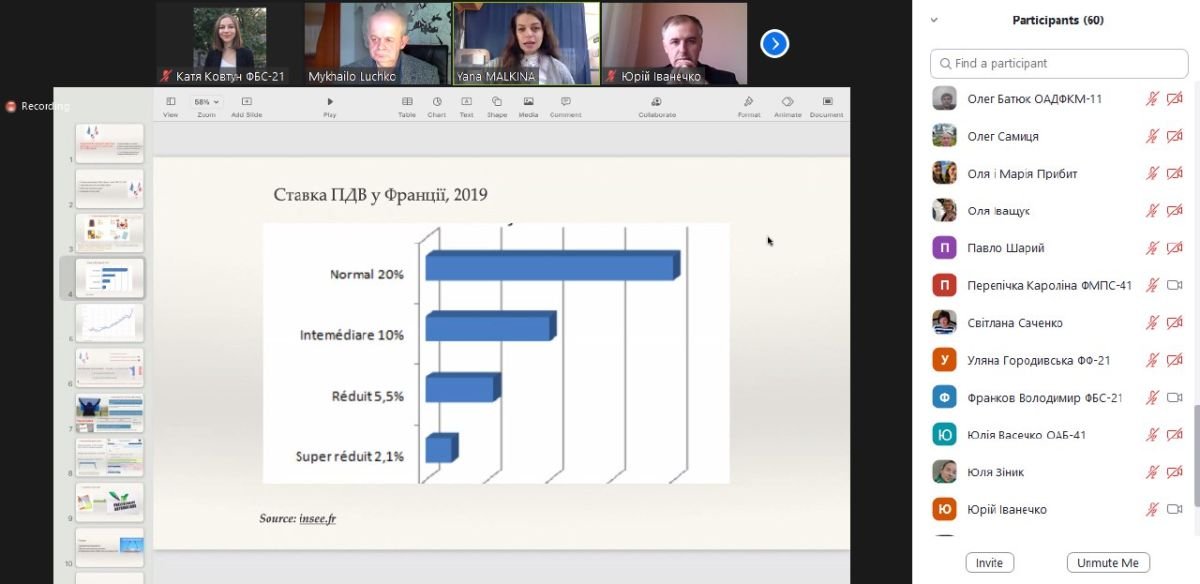The image size is (1200, 584).
Task: Start the slideshow with Play button
Action: pyautogui.click(x=330, y=107)
